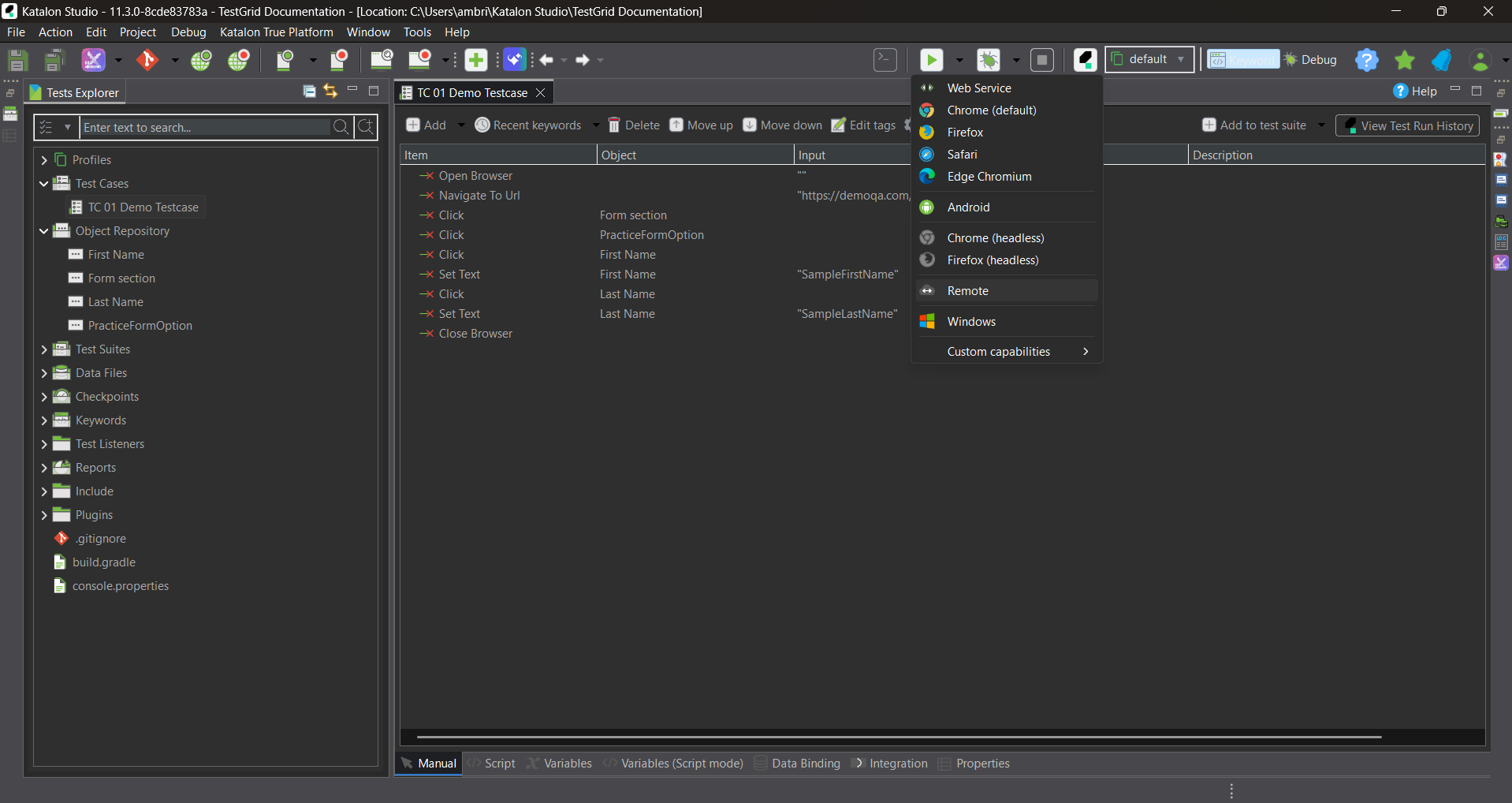Close the TC 01 Demo Testcase tab
Screen dimensions: 1512x803
point(541,93)
